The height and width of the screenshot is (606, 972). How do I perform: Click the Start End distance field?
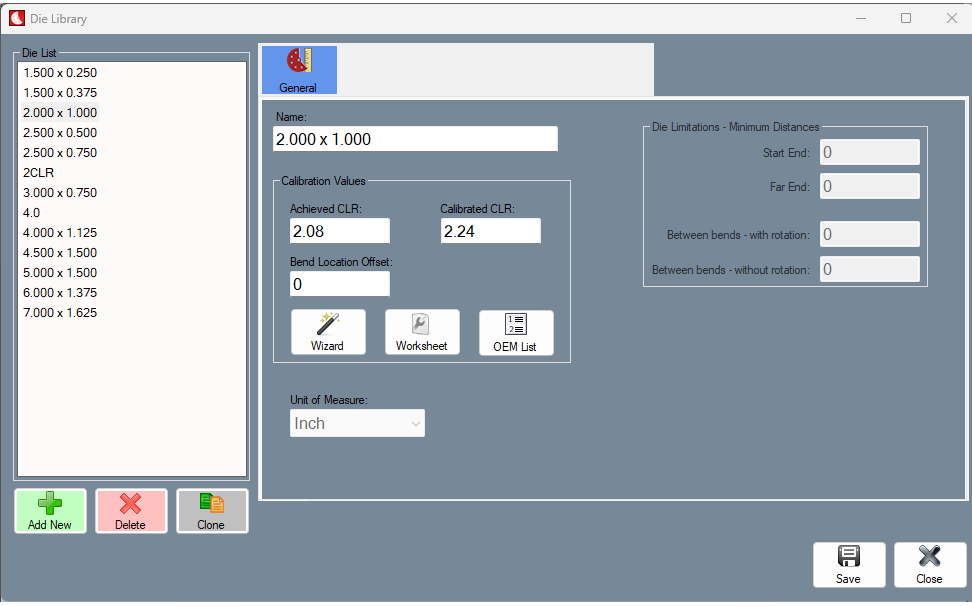click(870, 152)
